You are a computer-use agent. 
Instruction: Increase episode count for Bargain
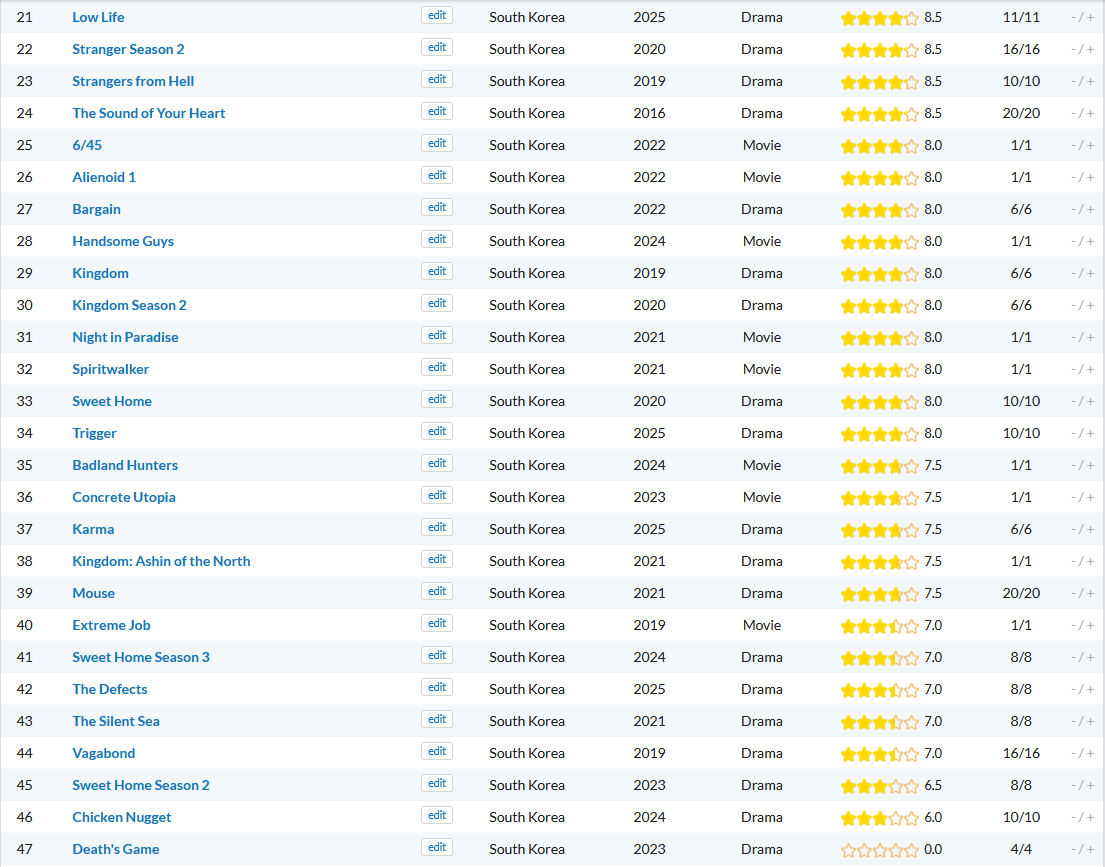1091,209
